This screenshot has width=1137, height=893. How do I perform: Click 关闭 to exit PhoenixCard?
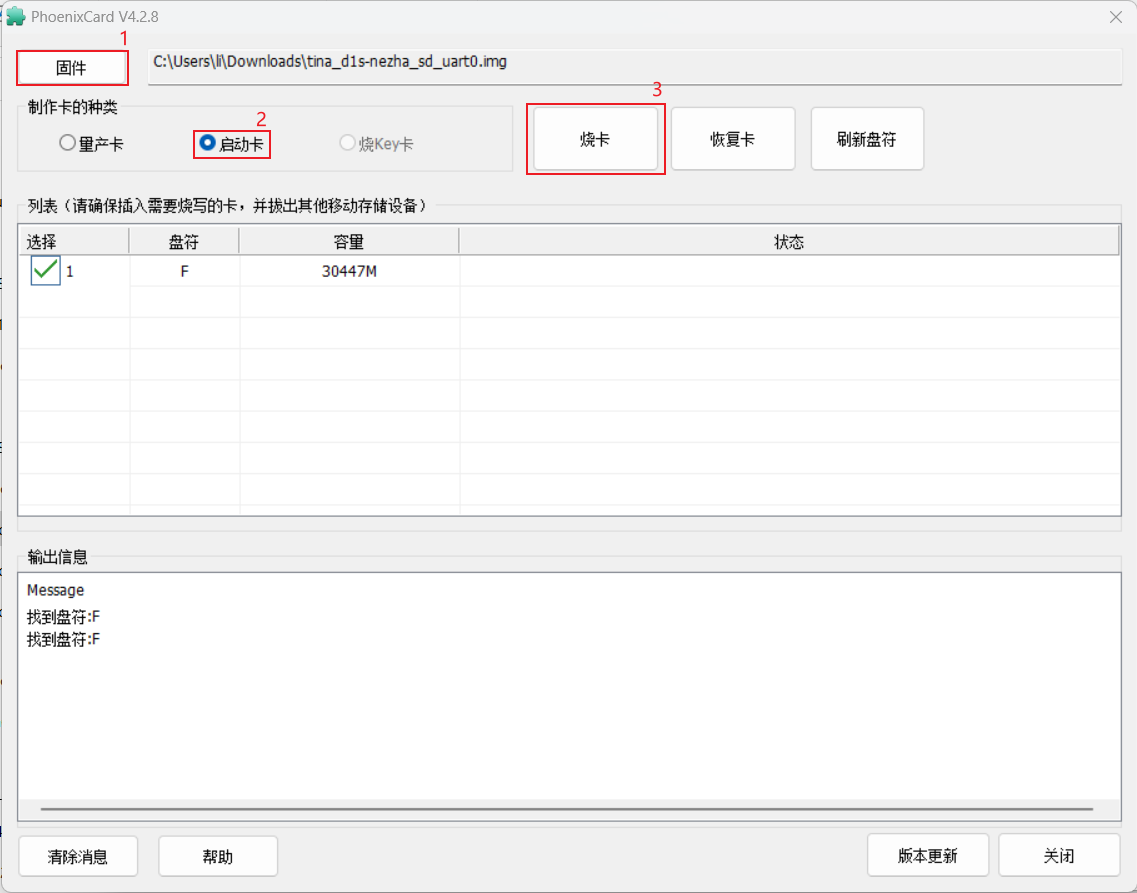pos(1060,855)
